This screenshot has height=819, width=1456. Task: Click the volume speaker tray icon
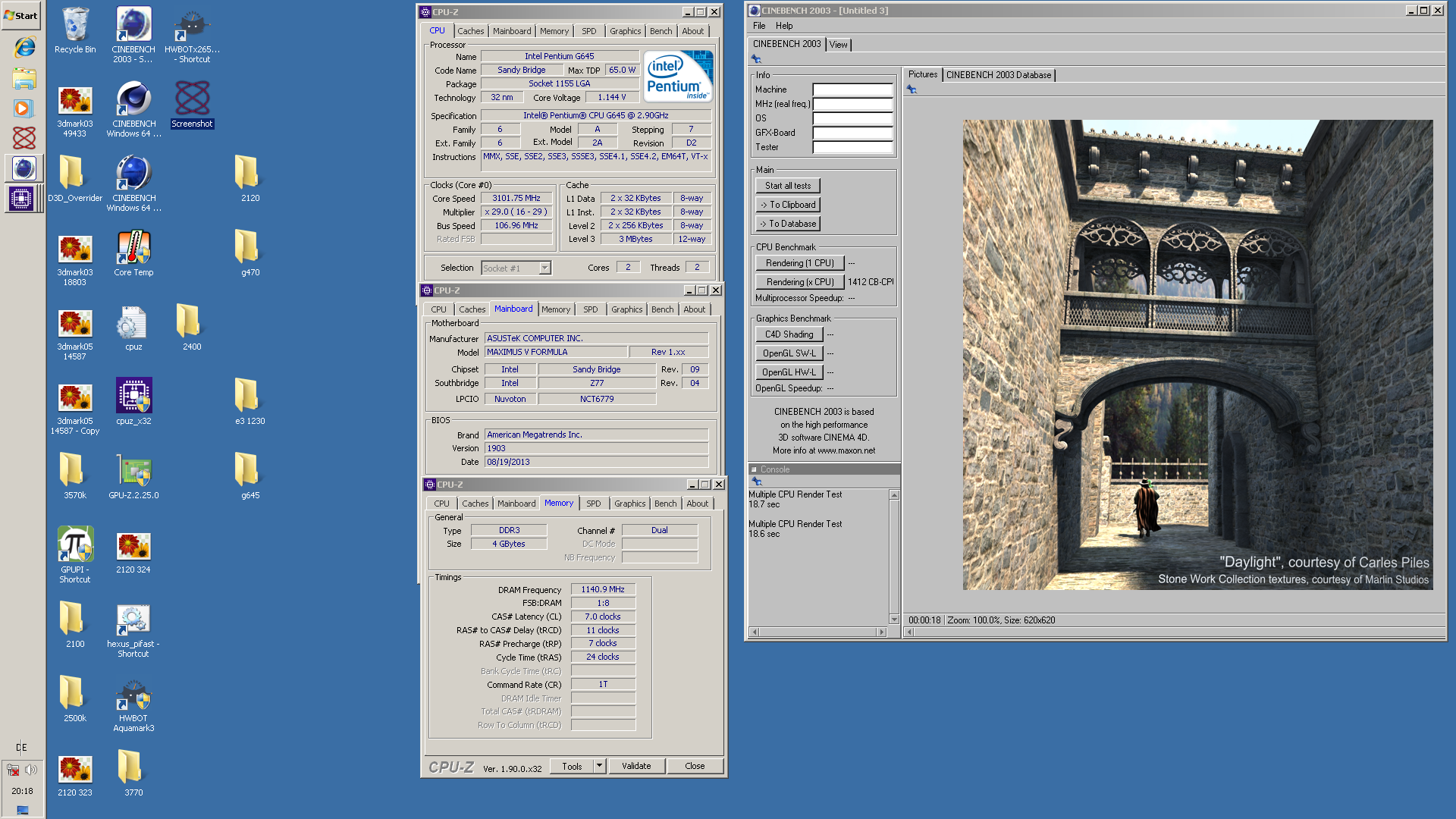pyautogui.click(x=31, y=770)
